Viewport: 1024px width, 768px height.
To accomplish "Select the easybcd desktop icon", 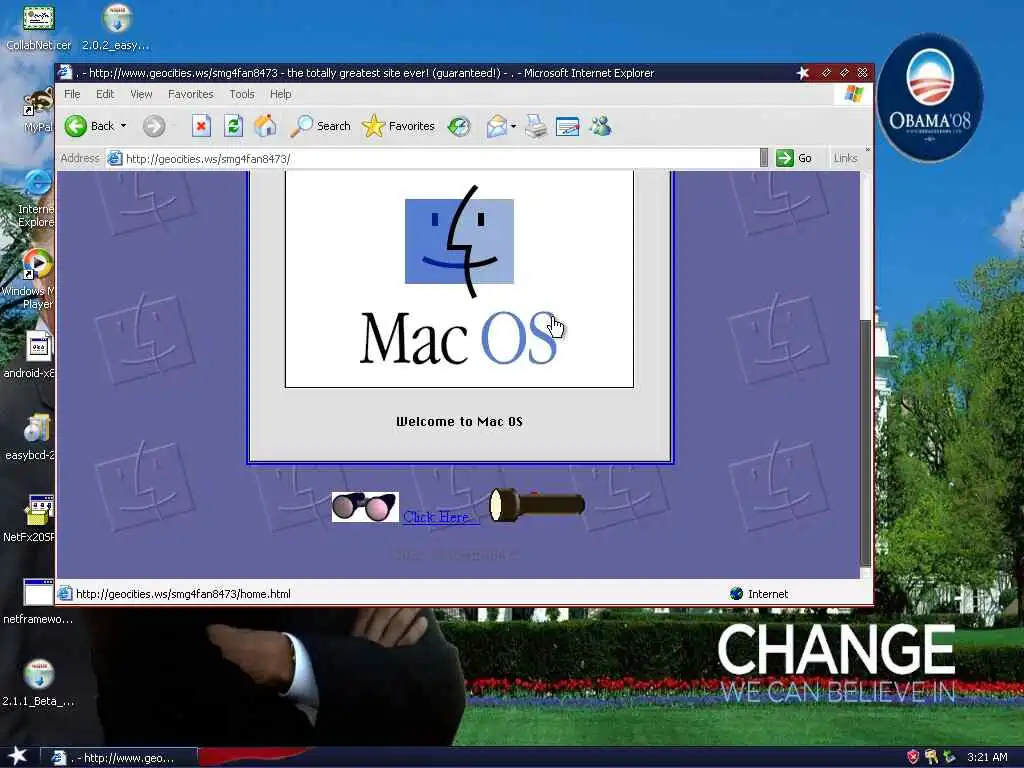I will pos(31,437).
